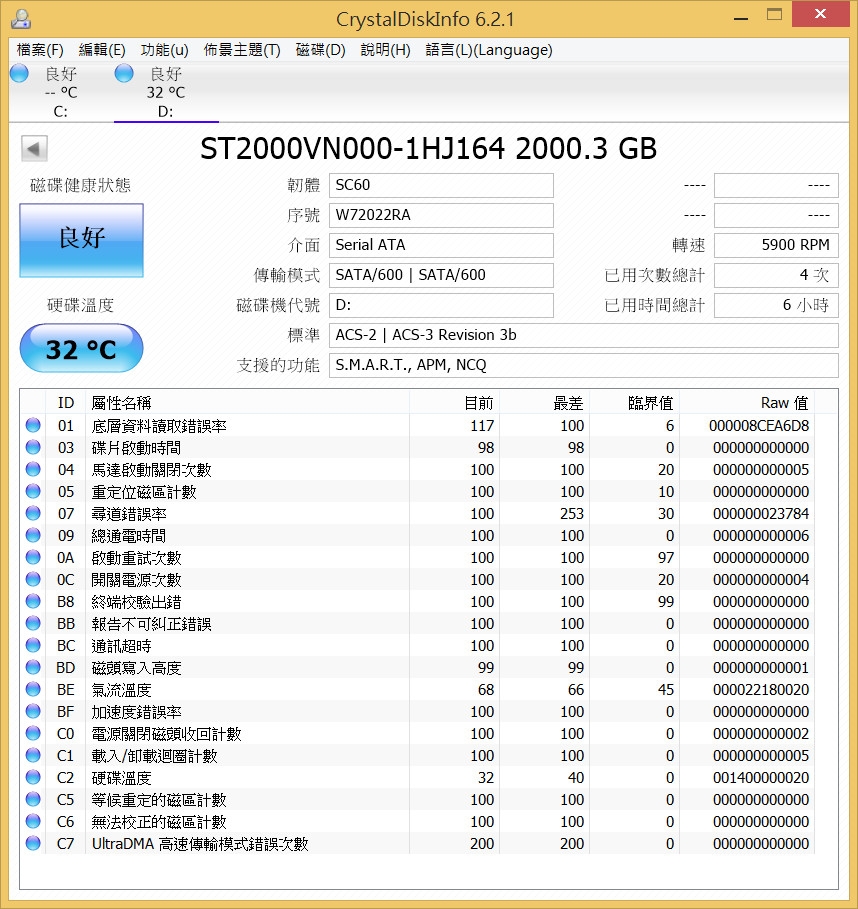Open the 檔案(F) menu
The image size is (858, 909).
pos(40,50)
